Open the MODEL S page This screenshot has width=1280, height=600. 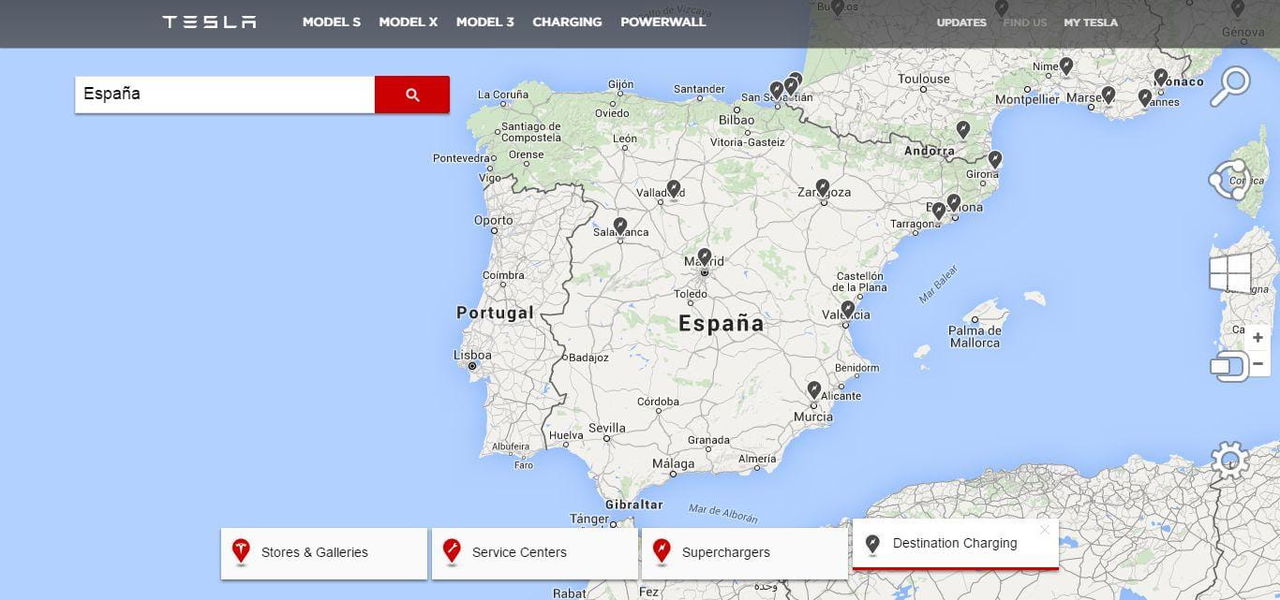pyautogui.click(x=331, y=22)
